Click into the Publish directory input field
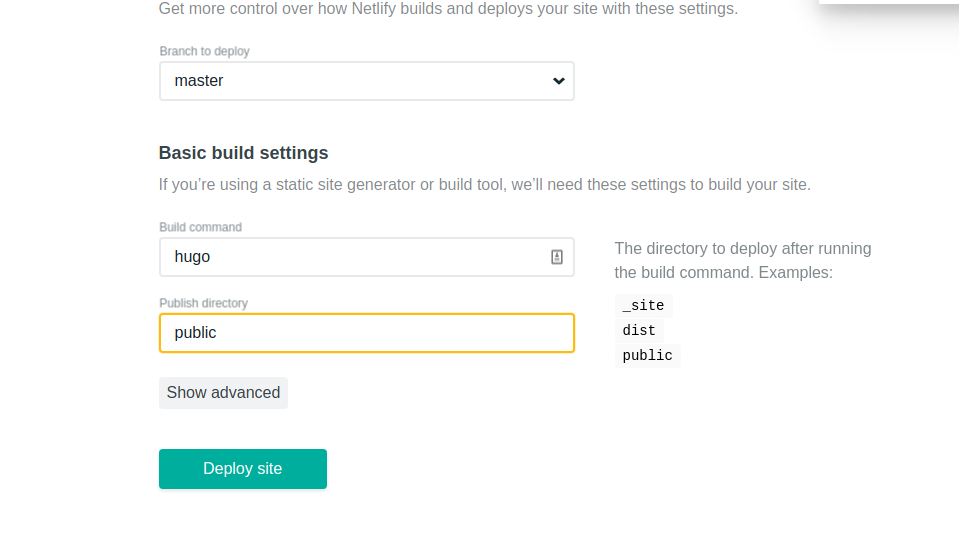The width and height of the screenshot is (959, 538). tap(366, 333)
